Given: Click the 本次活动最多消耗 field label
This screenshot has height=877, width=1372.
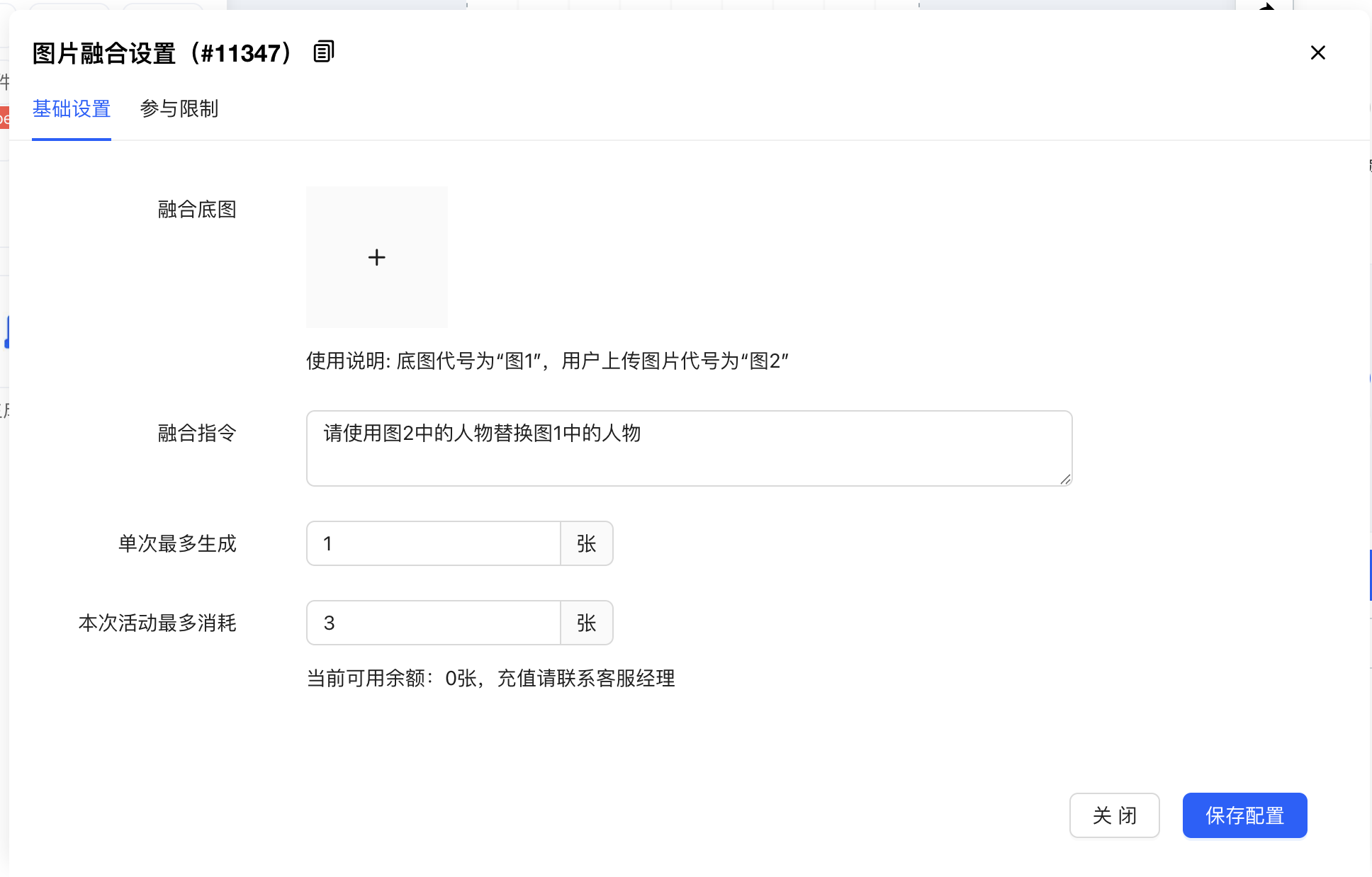Looking at the screenshot, I should point(157,623).
